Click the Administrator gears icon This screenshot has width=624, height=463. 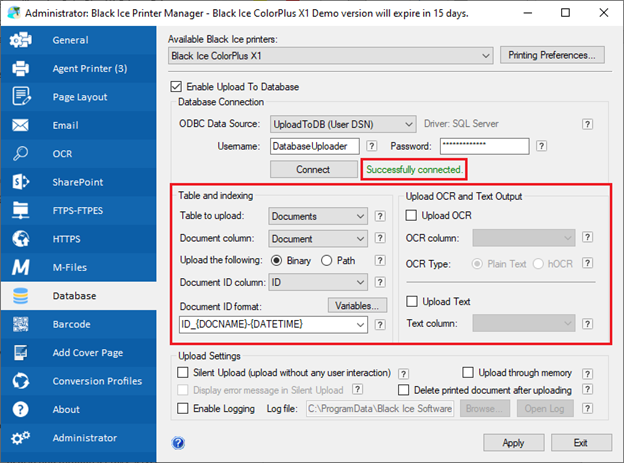point(21,438)
